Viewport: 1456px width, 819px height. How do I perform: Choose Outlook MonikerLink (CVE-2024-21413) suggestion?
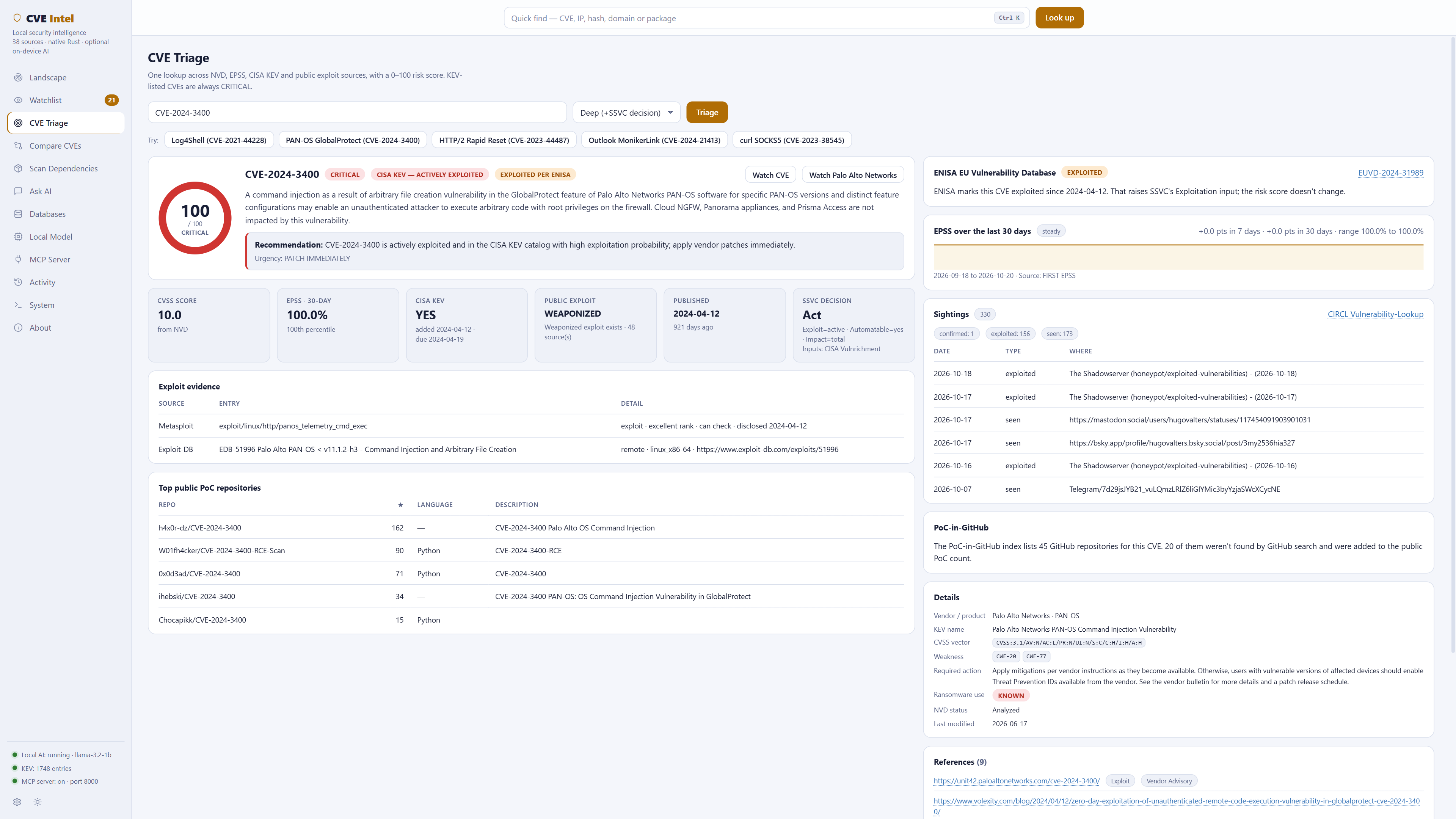654,140
